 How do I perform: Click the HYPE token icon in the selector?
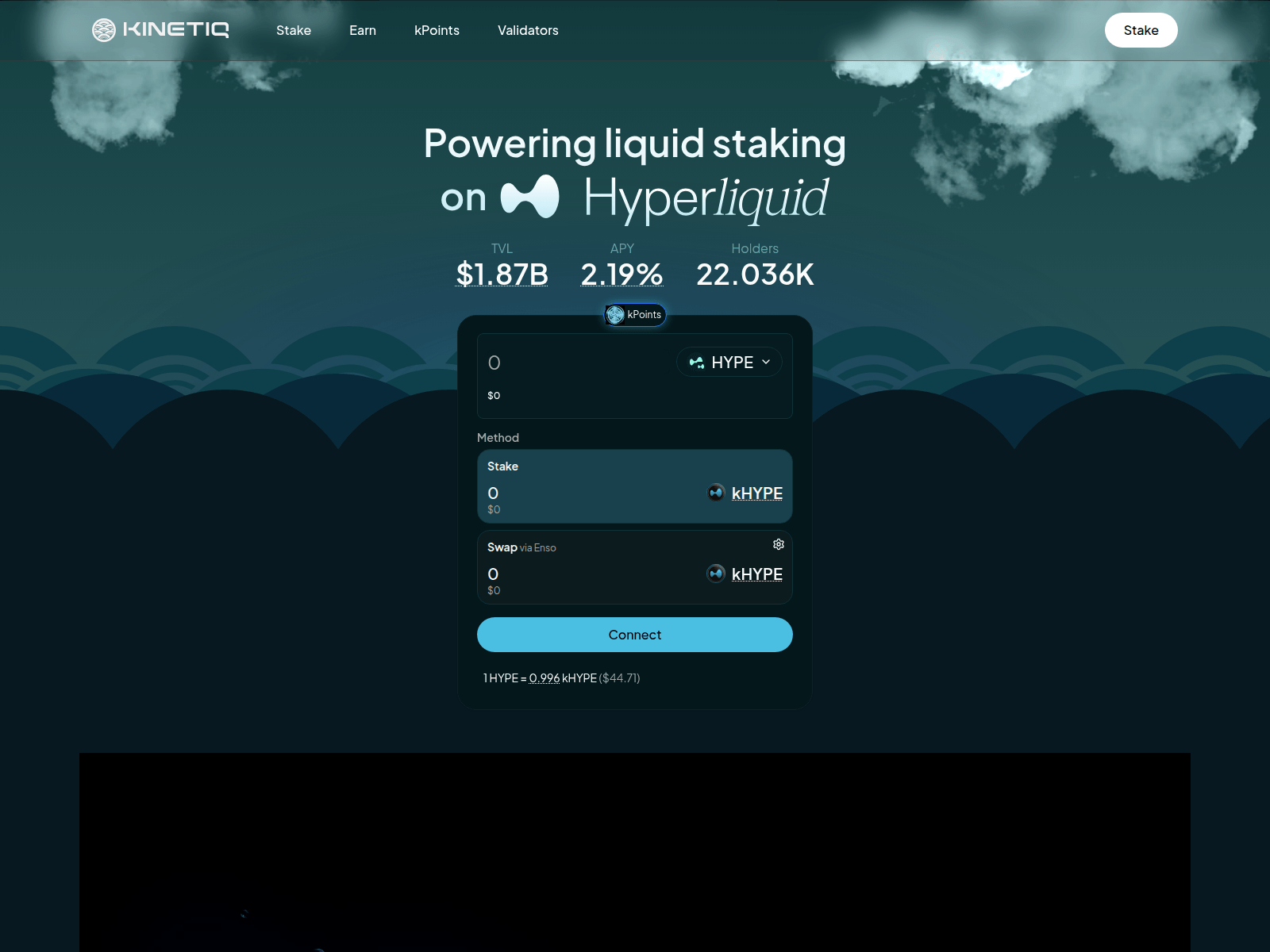(697, 363)
